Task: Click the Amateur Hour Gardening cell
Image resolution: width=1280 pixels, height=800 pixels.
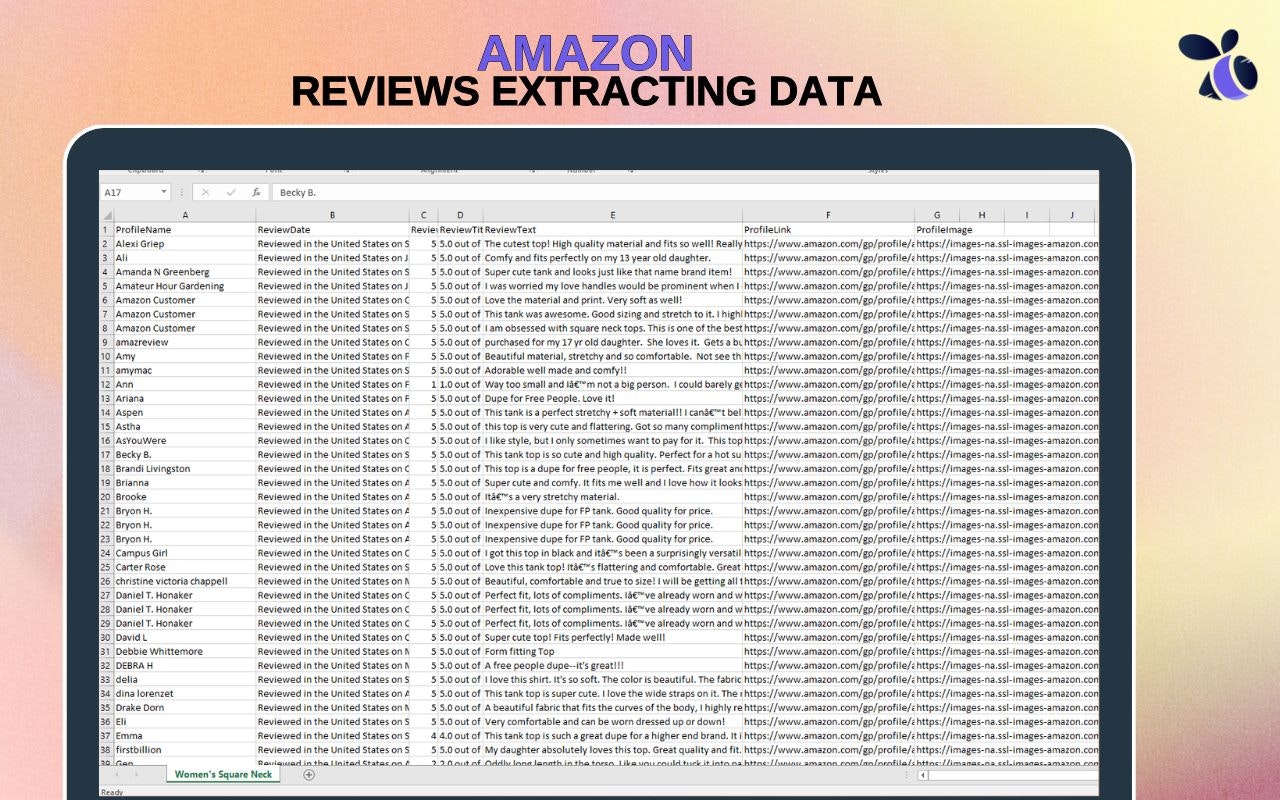Action: click(185, 285)
